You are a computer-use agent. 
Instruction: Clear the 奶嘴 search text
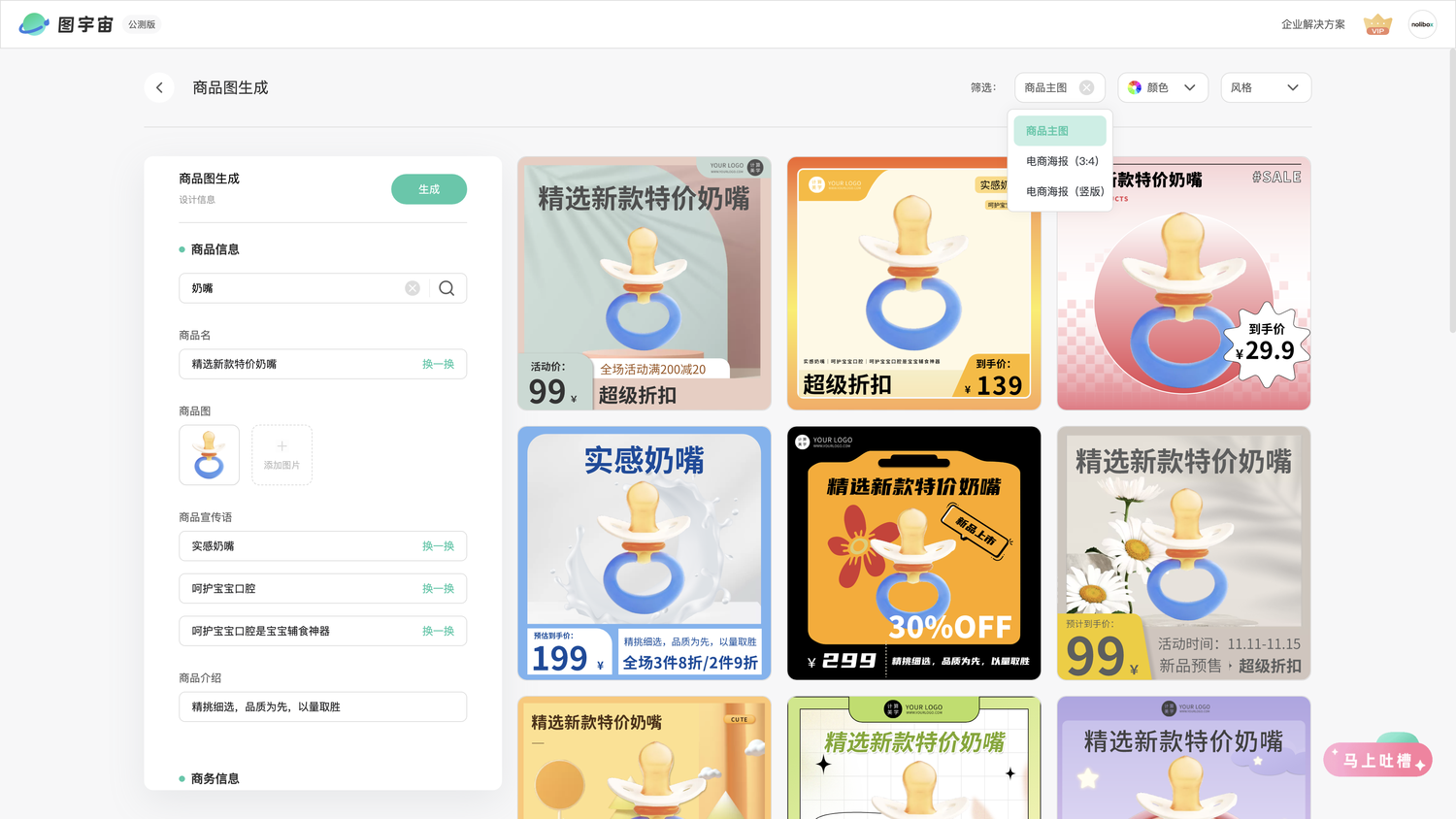coord(413,288)
